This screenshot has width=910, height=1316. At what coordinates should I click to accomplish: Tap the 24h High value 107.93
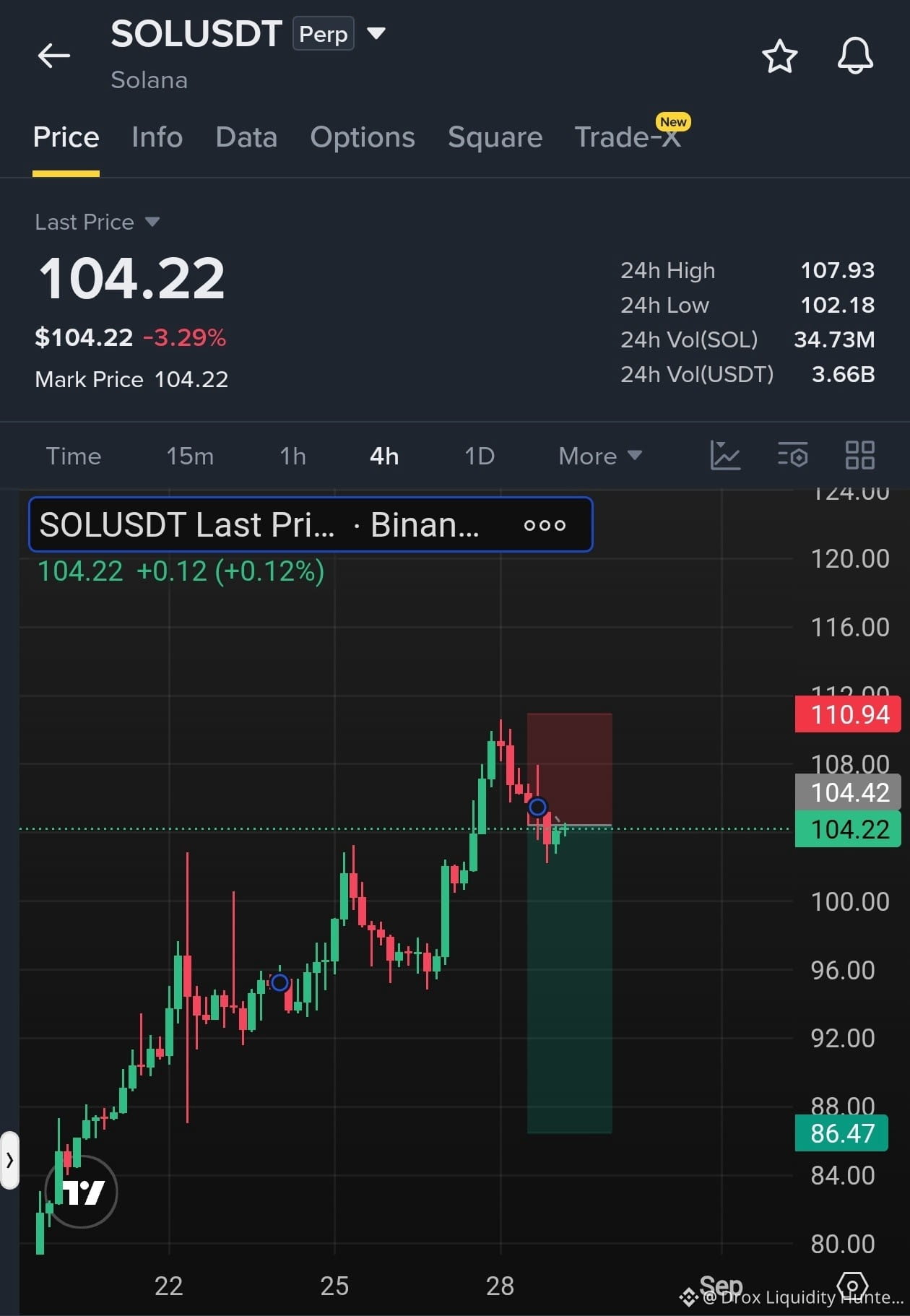coord(838,270)
